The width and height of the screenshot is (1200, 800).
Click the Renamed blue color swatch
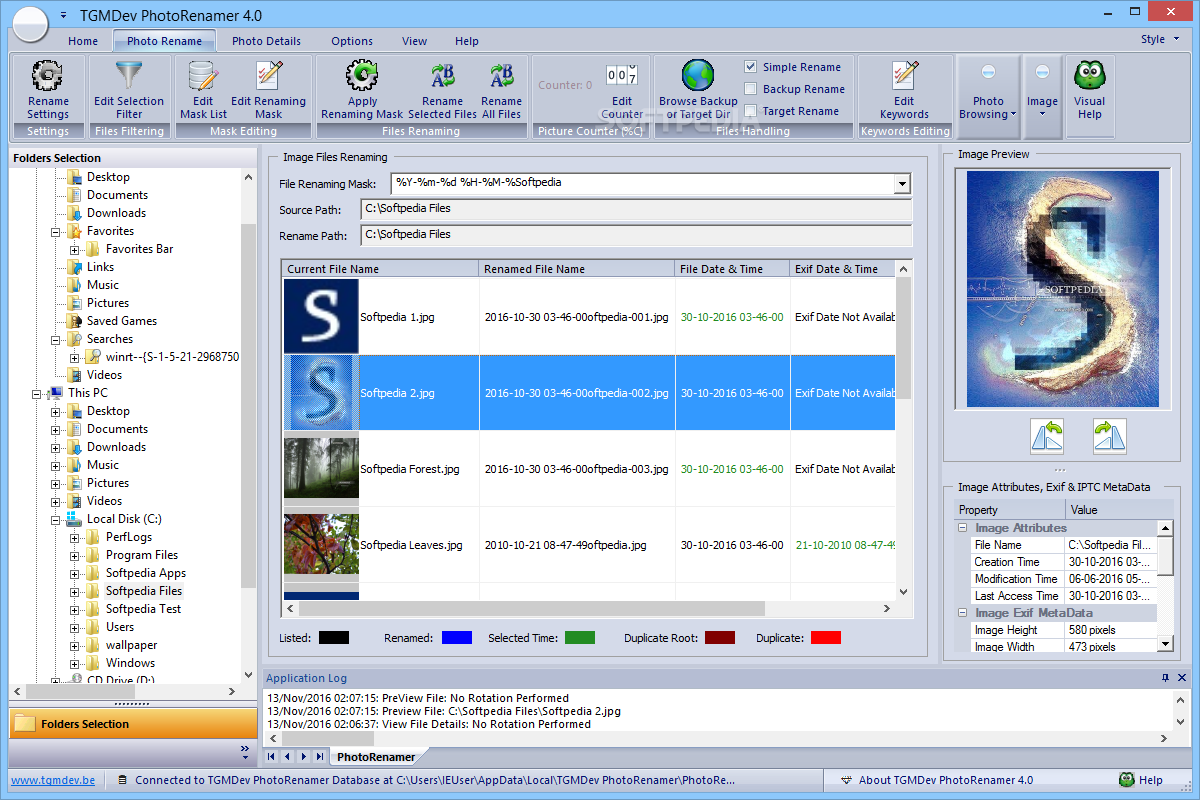pos(456,637)
